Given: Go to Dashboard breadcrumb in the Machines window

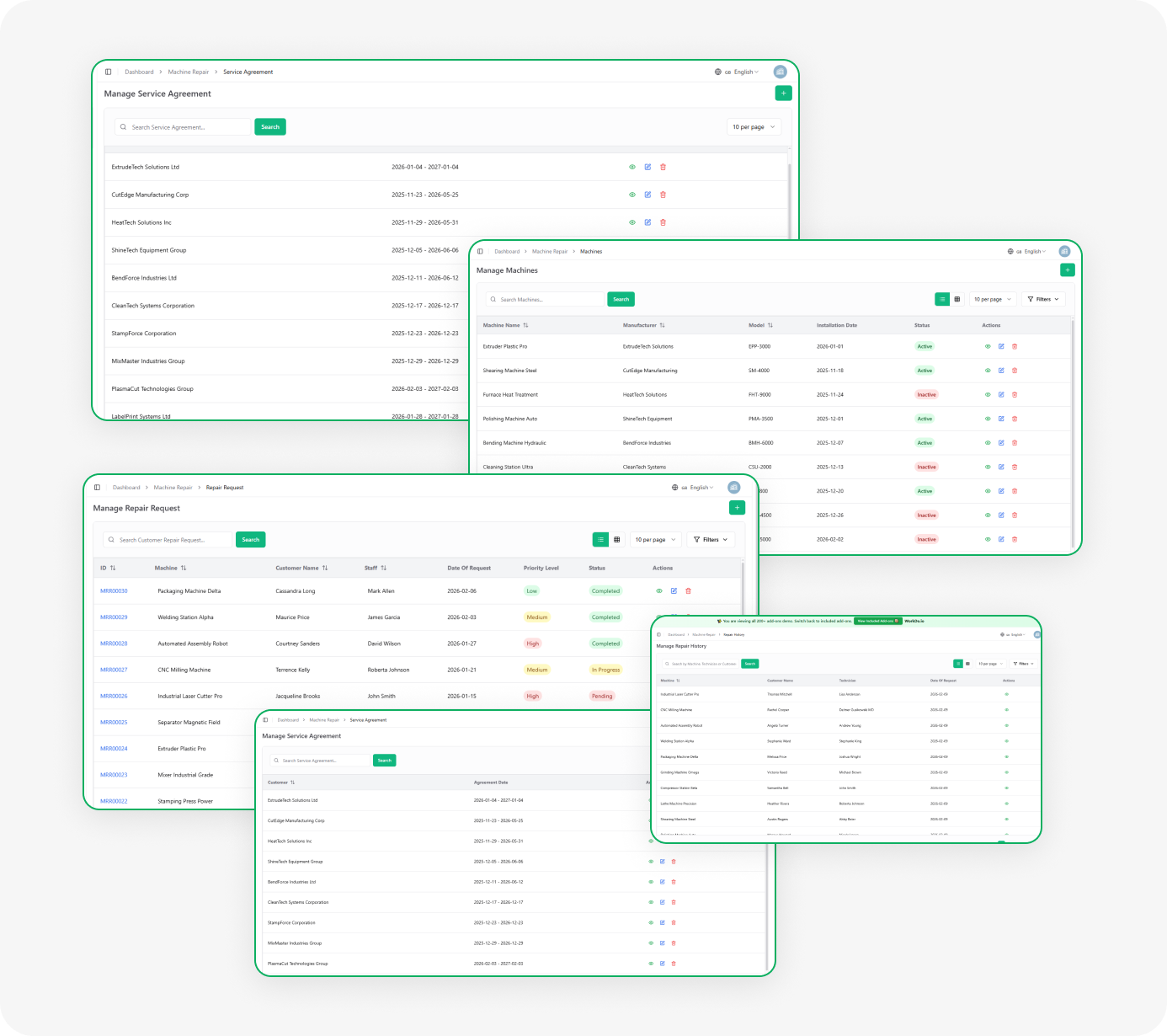Looking at the screenshot, I should pos(507,251).
